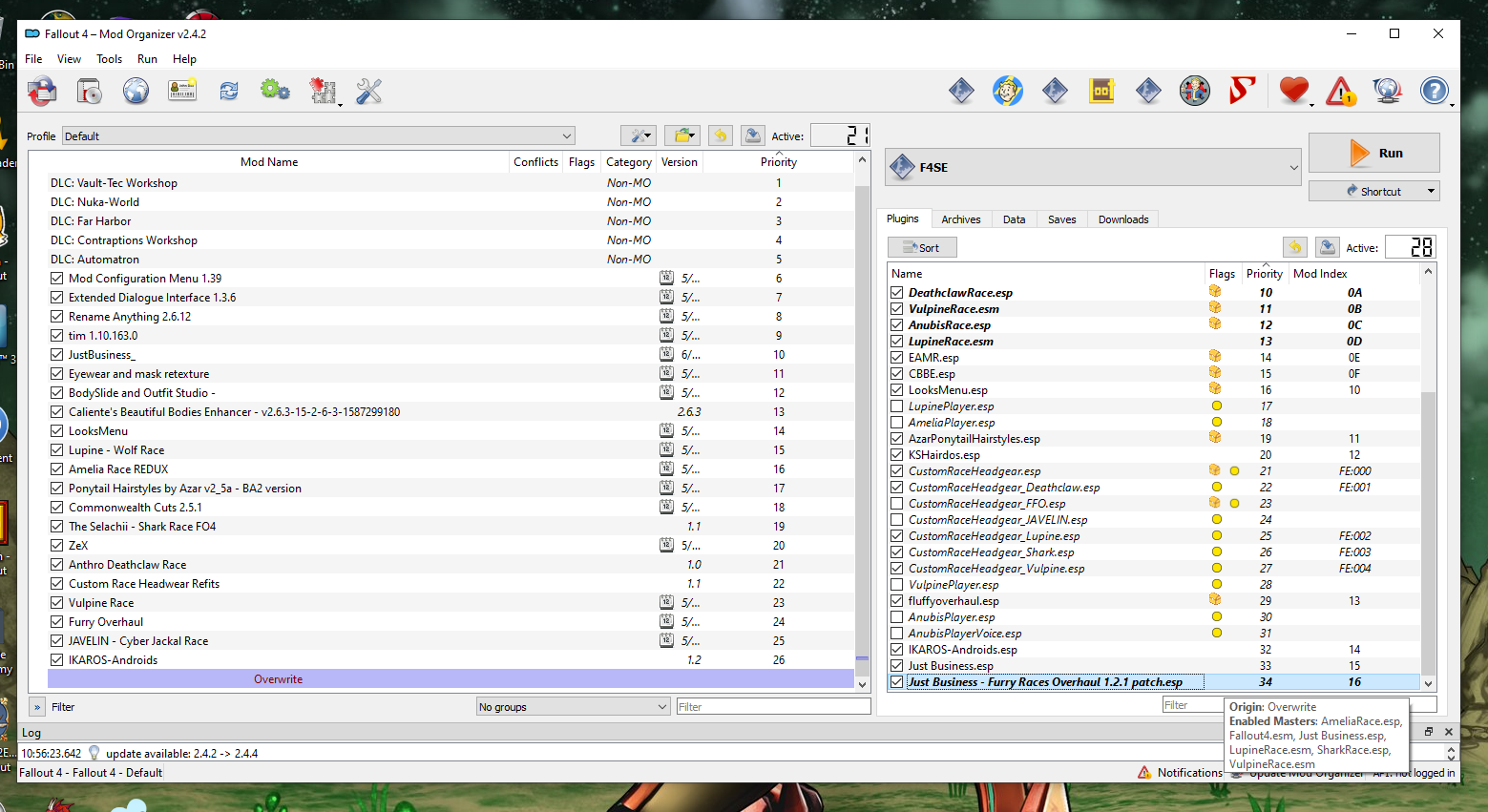Select the Just Business.esp plugin row
The width and height of the screenshot is (1488, 812).
click(x=1155, y=666)
